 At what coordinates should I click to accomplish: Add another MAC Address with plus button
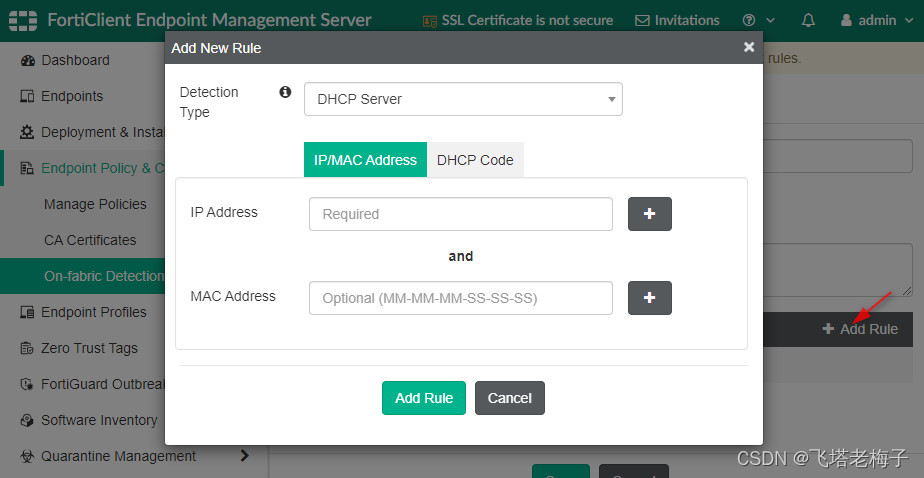click(649, 298)
